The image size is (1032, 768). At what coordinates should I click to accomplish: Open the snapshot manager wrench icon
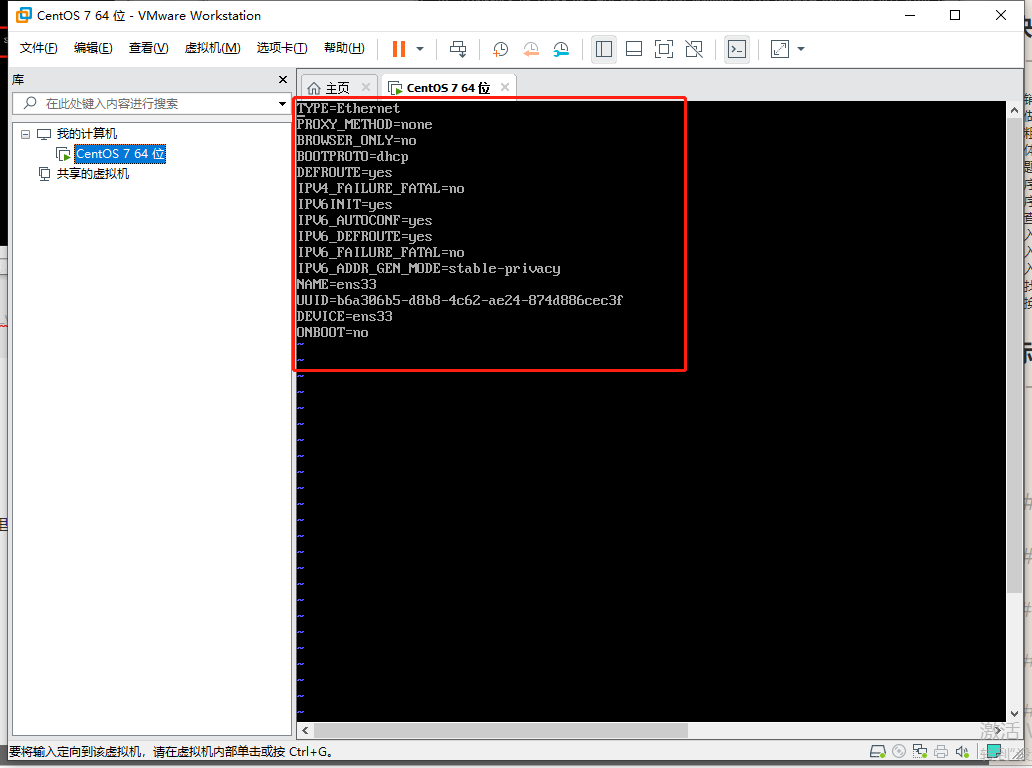click(x=561, y=49)
